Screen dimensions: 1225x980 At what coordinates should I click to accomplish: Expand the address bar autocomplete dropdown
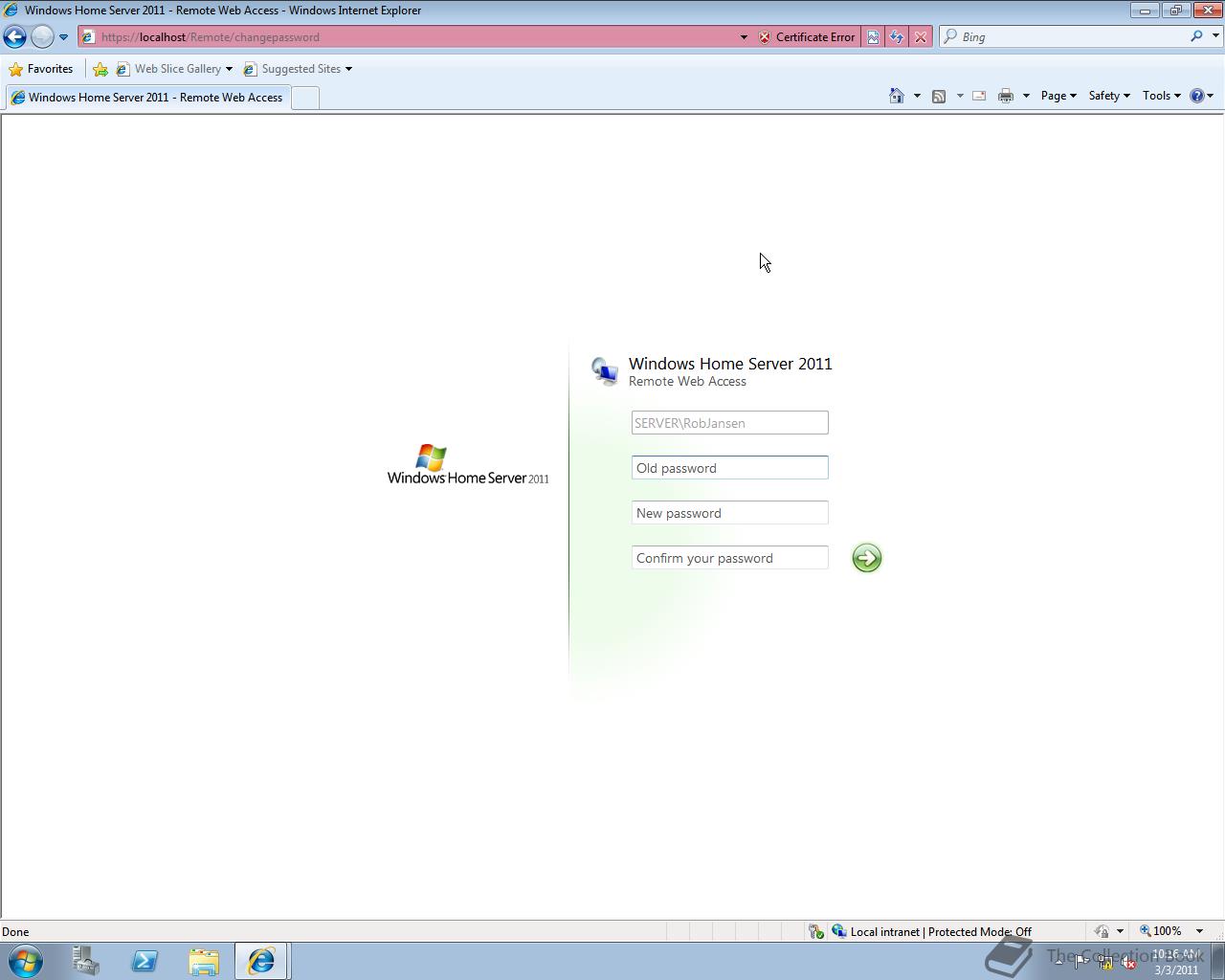(x=744, y=37)
